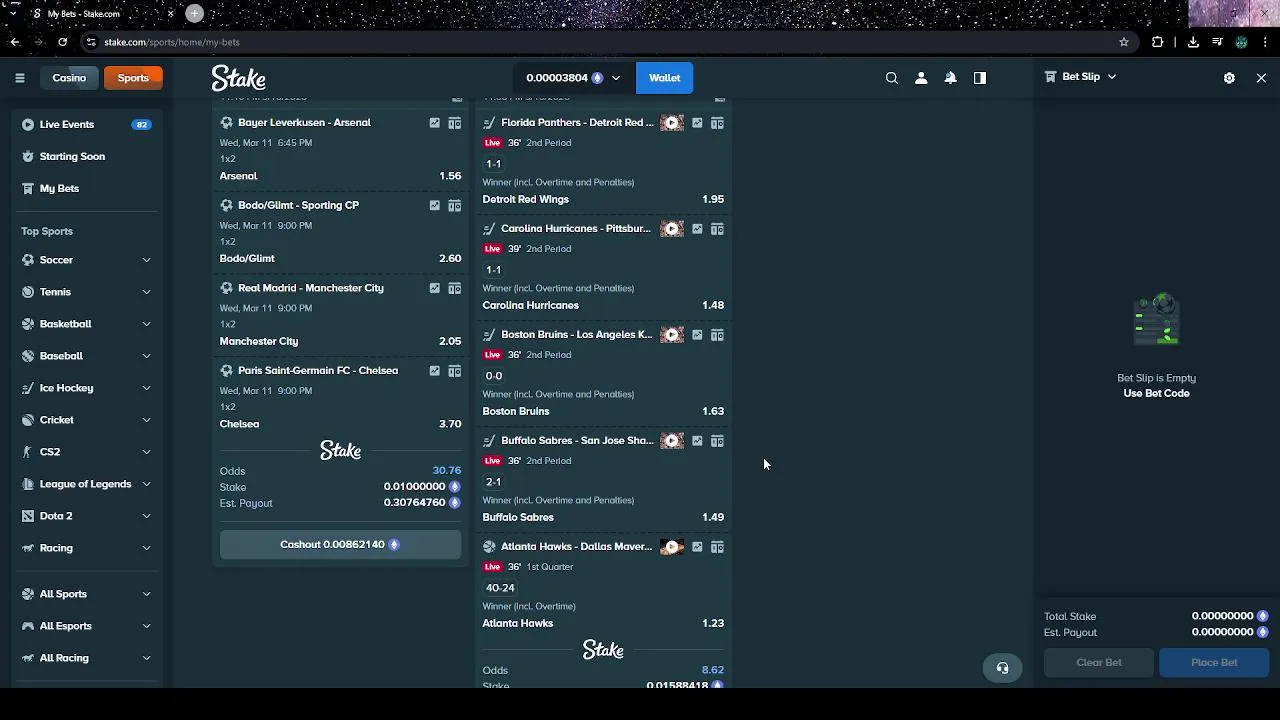Open stats chart for Bodo/Glimt - Sporting CP
1280x720 pixels.
[x=434, y=206]
